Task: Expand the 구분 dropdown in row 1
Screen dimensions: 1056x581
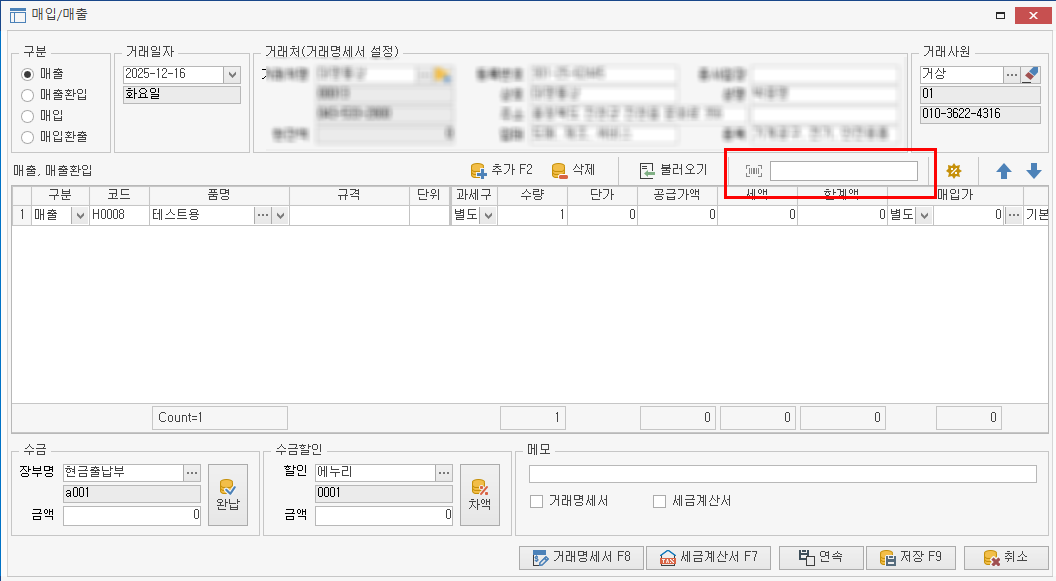Action: tap(79, 215)
